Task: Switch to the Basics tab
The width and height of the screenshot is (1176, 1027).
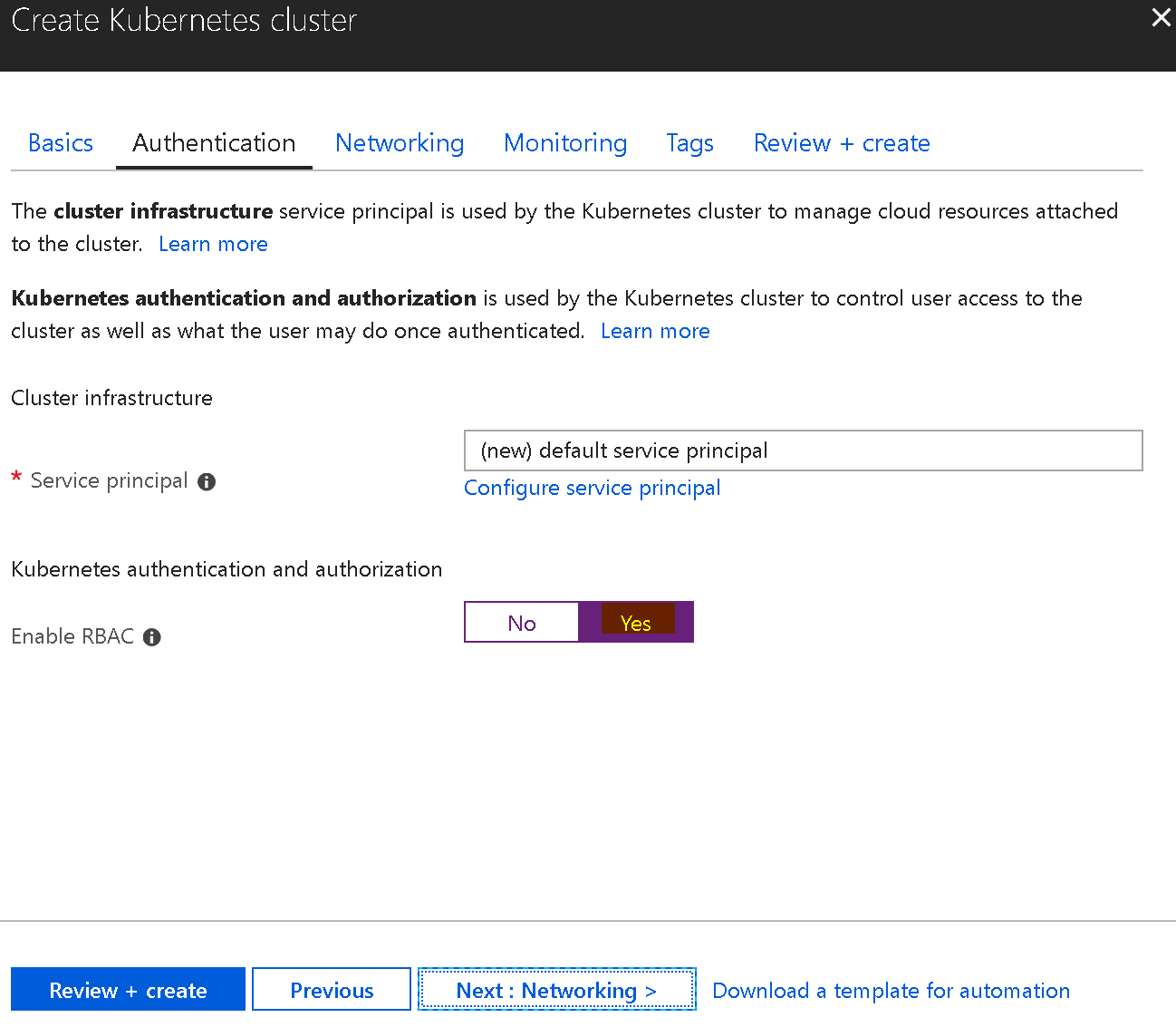Action: coord(61,143)
